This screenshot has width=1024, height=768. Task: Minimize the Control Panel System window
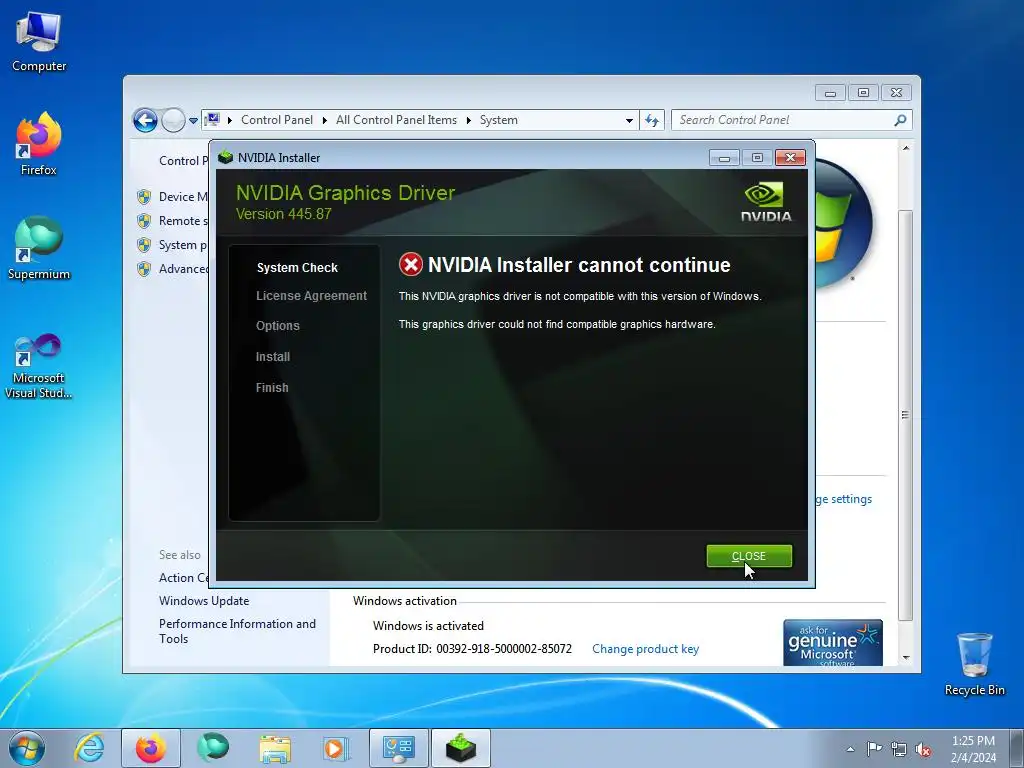click(830, 93)
